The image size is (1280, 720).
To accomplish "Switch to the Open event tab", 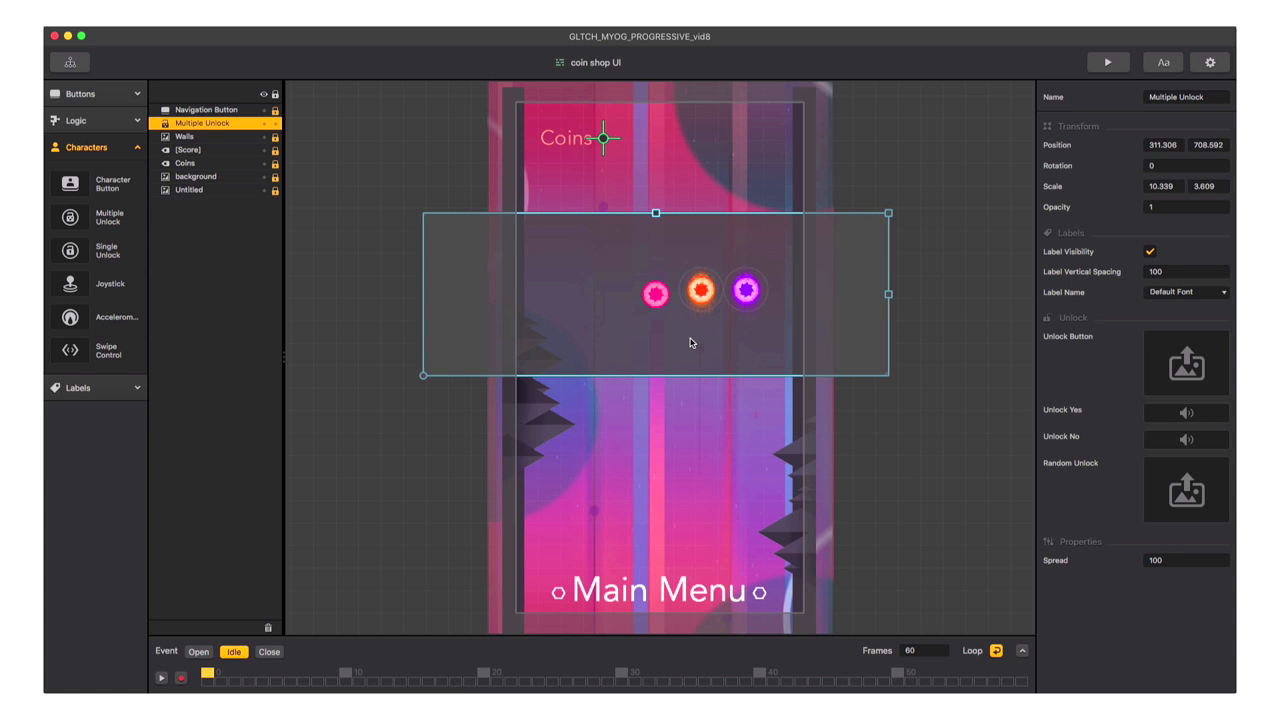I will pyautogui.click(x=198, y=652).
